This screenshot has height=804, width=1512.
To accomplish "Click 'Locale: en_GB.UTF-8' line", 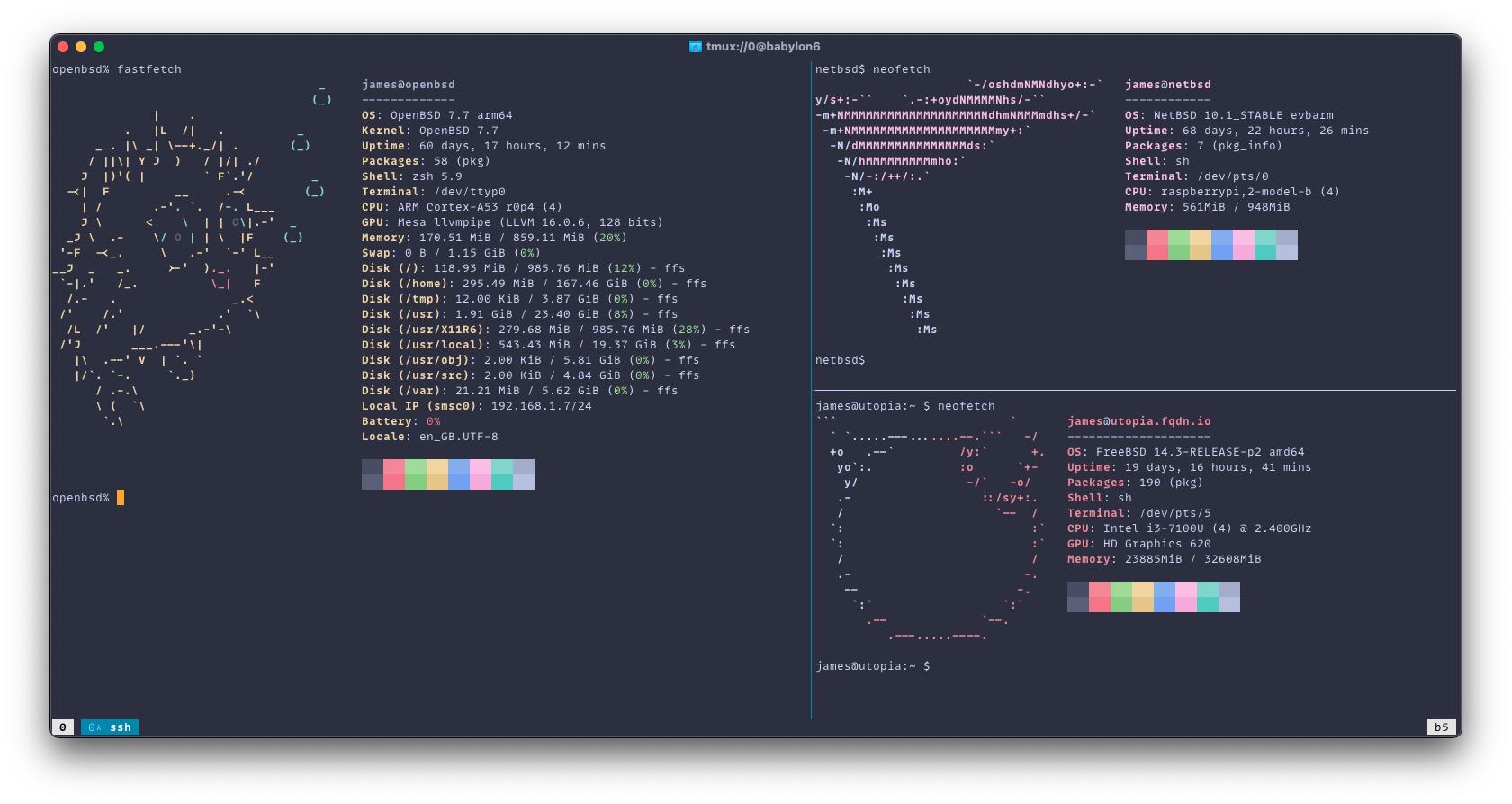I will tap(430, 437).
